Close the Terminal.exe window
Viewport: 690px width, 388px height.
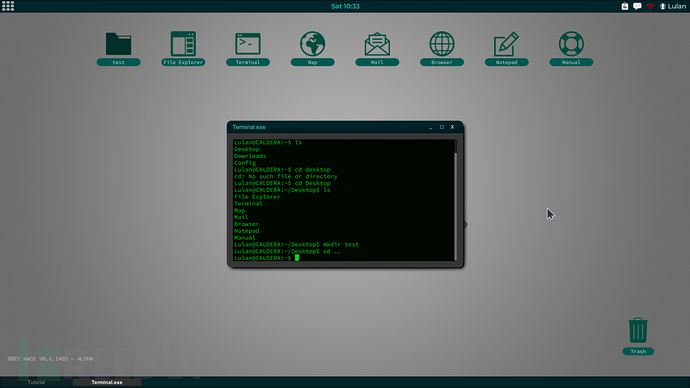452,127
